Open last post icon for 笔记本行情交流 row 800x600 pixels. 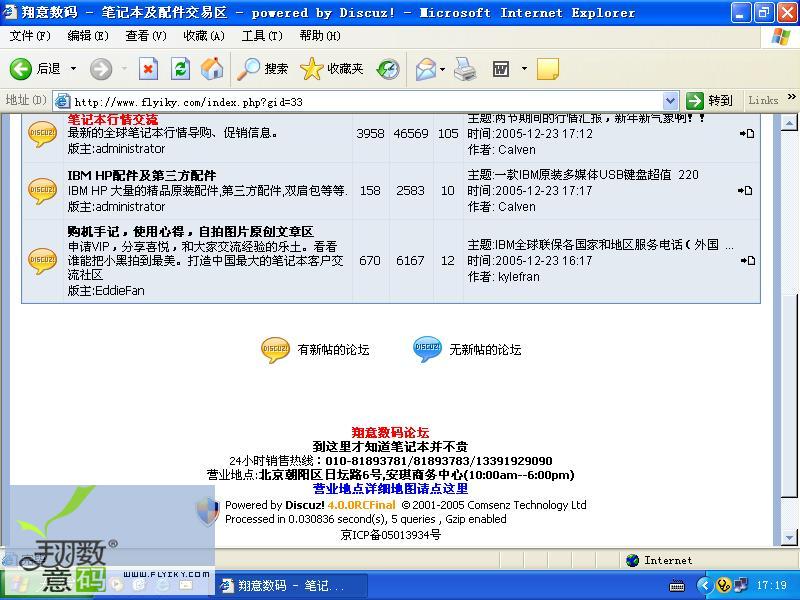[x=747, y=134]
